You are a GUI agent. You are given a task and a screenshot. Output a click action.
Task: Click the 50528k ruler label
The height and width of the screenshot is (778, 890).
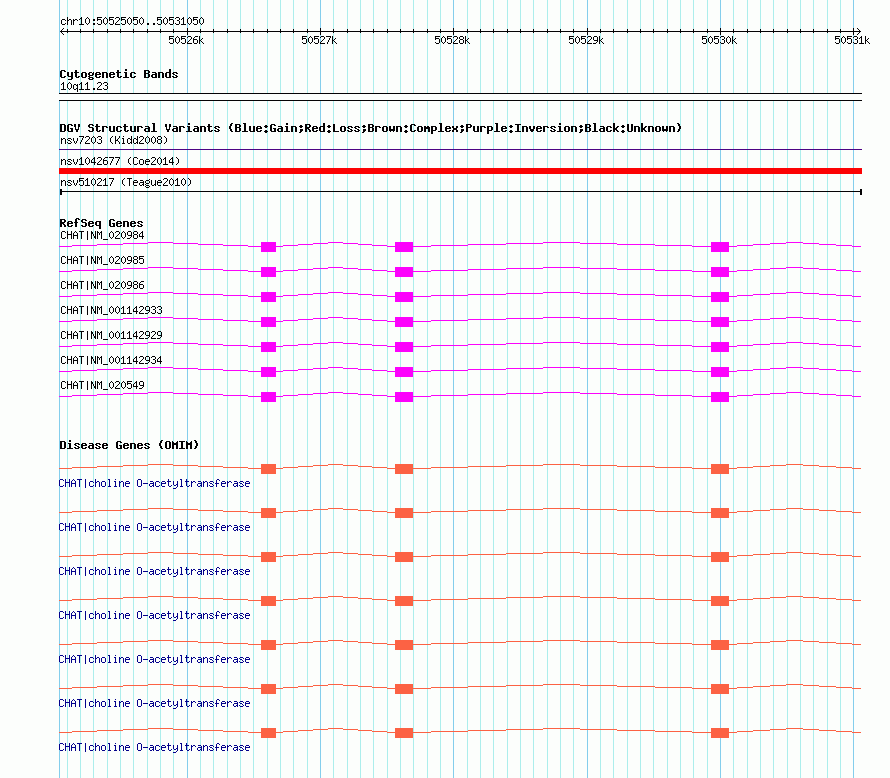point(452,40)
